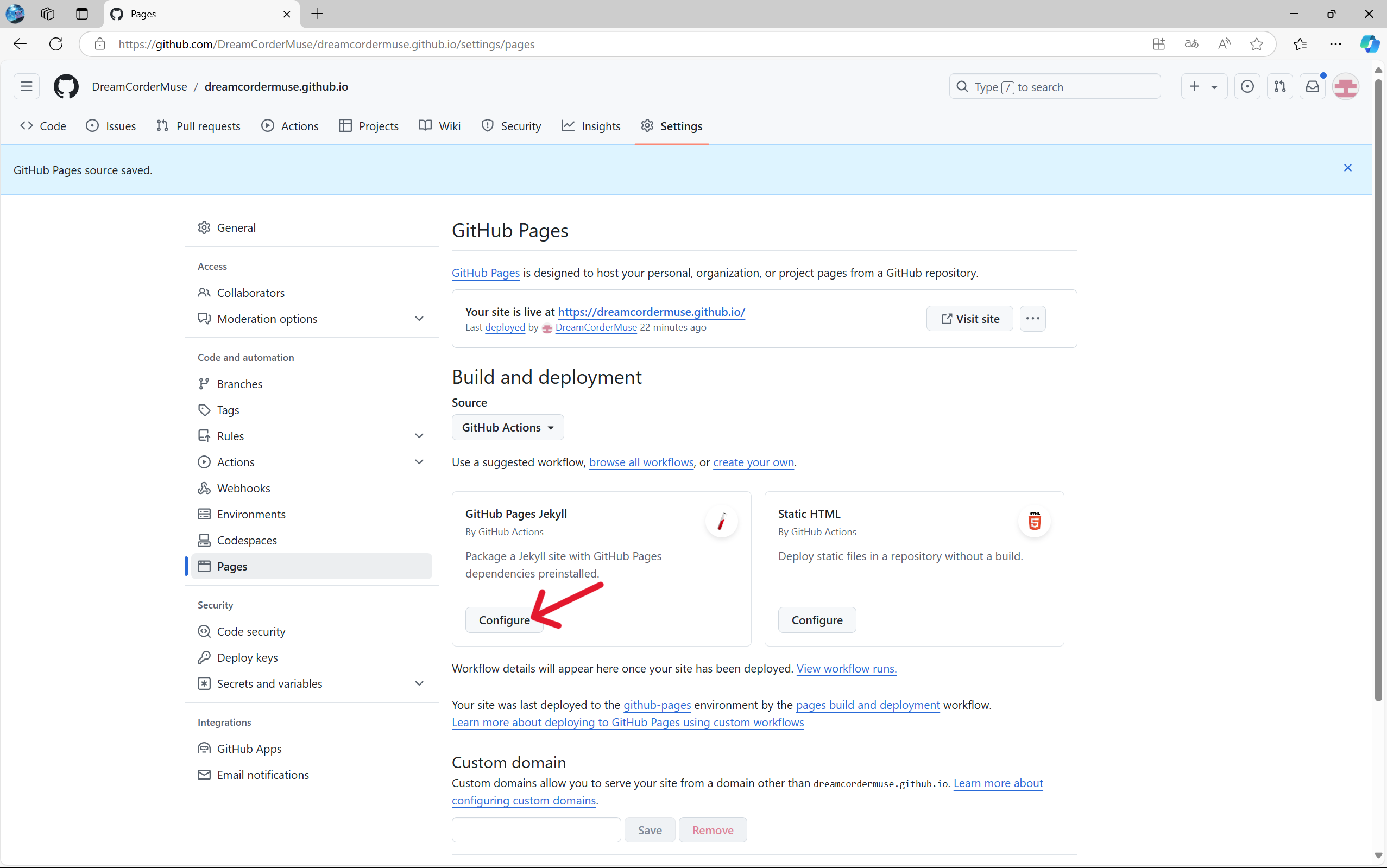Focus the custom domain input field
Screen dimensions: 1387x868
537,830
